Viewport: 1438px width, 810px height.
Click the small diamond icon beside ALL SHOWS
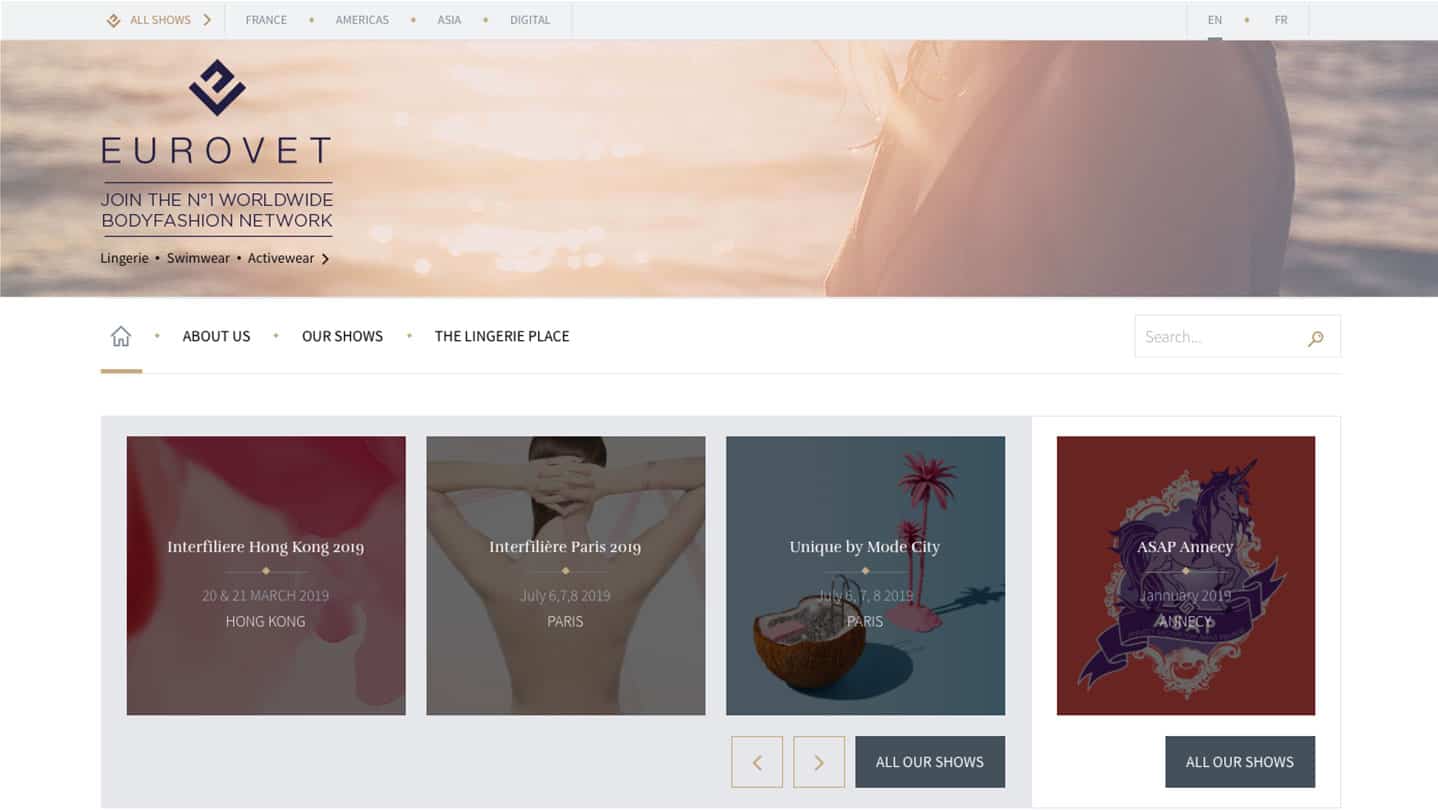(114, 20)
